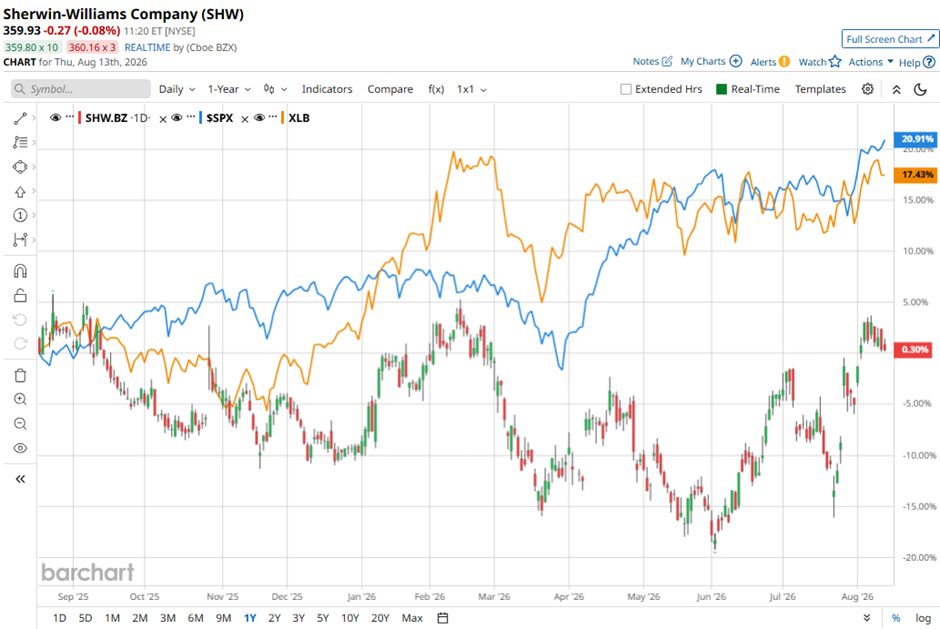Click the blue $SPX color bar
This screenshot has width=940, height=629.
point(201,118)
